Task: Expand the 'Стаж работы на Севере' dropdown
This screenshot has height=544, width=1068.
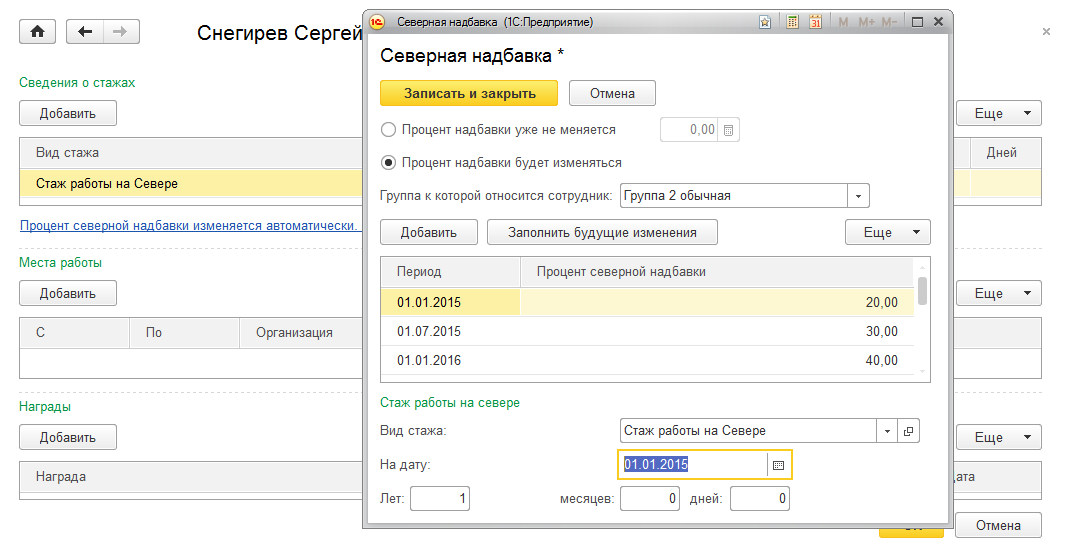Action: click(x=886, y=431)
